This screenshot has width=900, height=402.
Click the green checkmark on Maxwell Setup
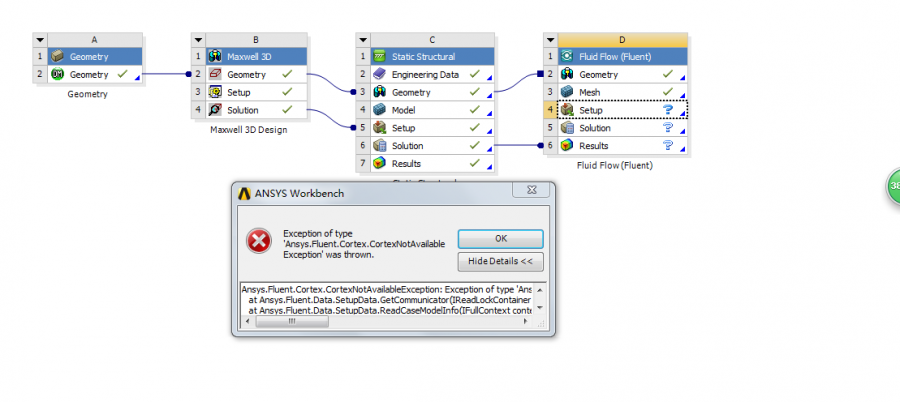point(288,91)
